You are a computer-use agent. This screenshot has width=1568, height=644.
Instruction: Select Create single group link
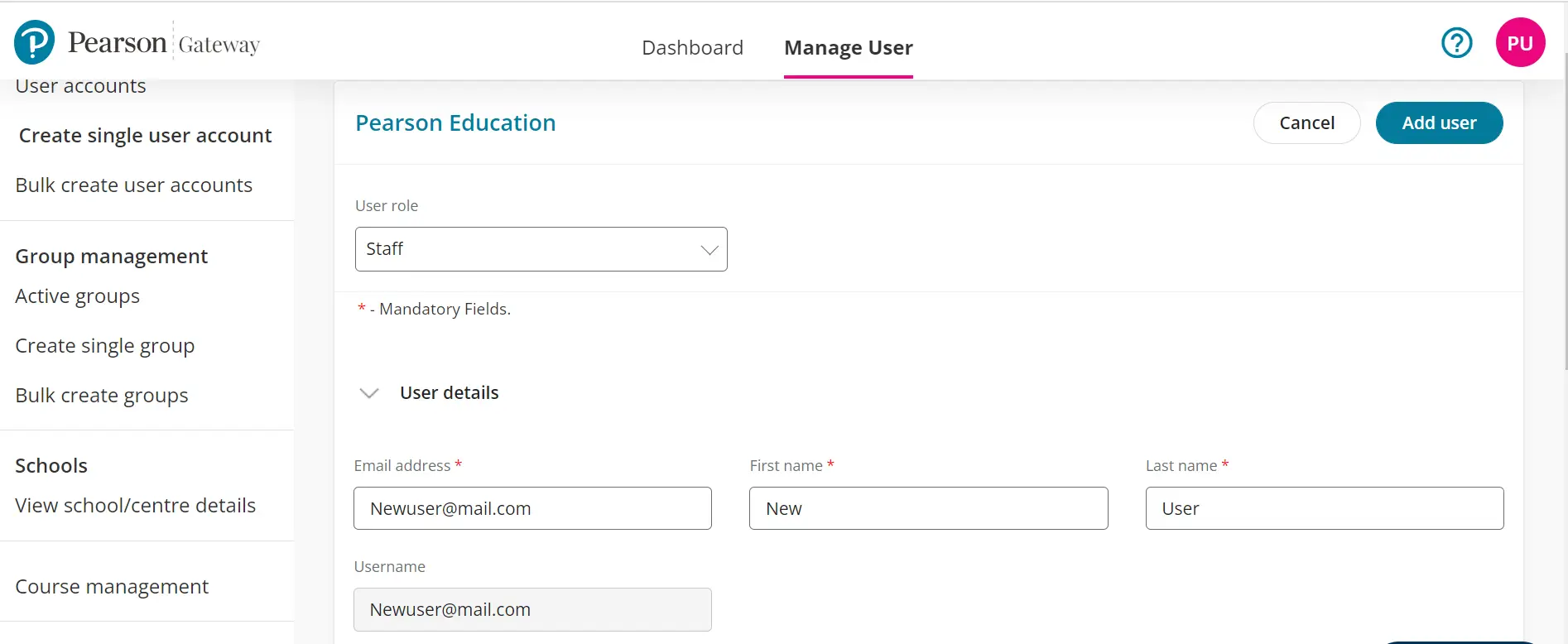105,346
